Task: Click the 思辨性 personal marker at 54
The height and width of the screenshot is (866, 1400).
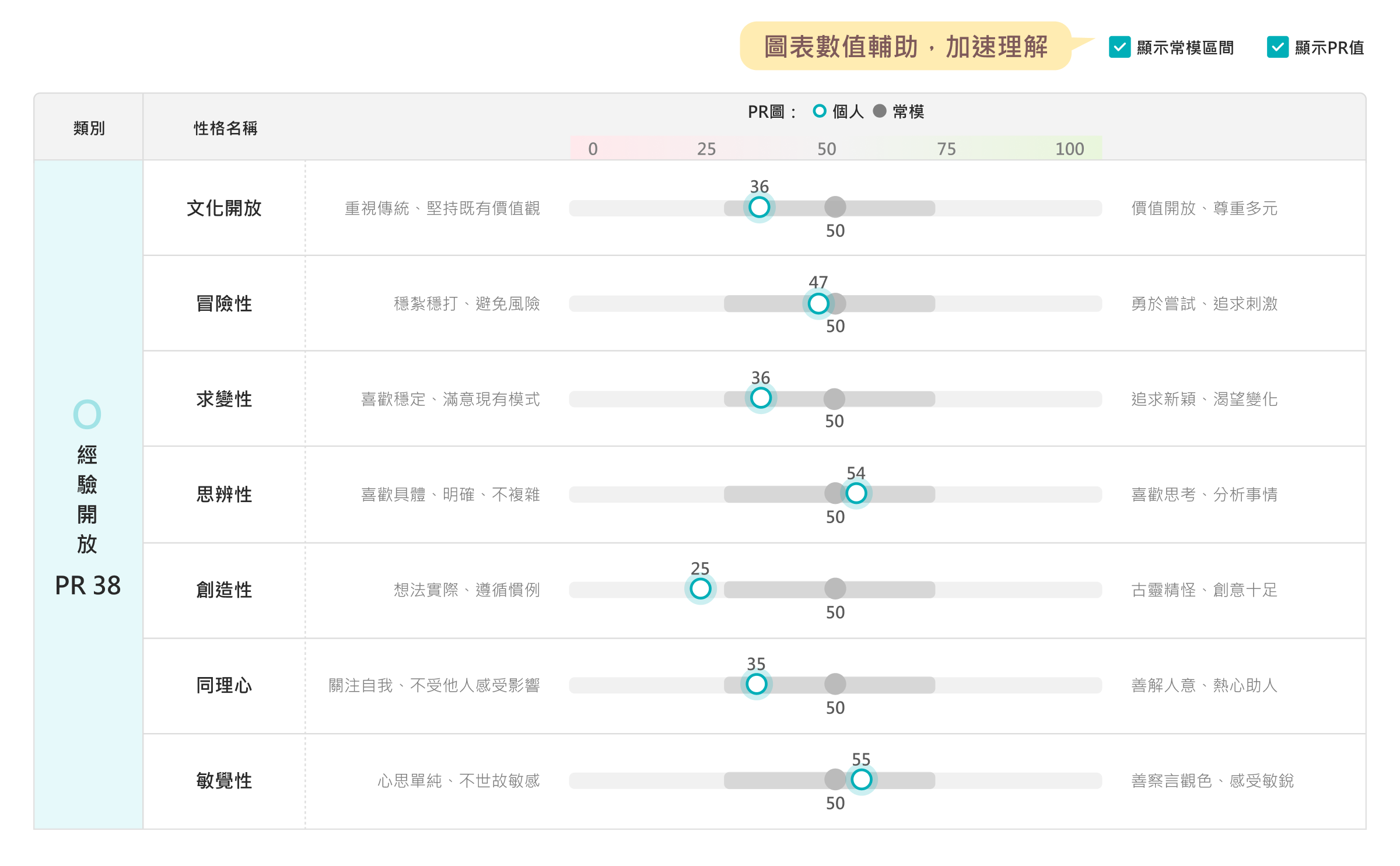Action: click(856, 493)
